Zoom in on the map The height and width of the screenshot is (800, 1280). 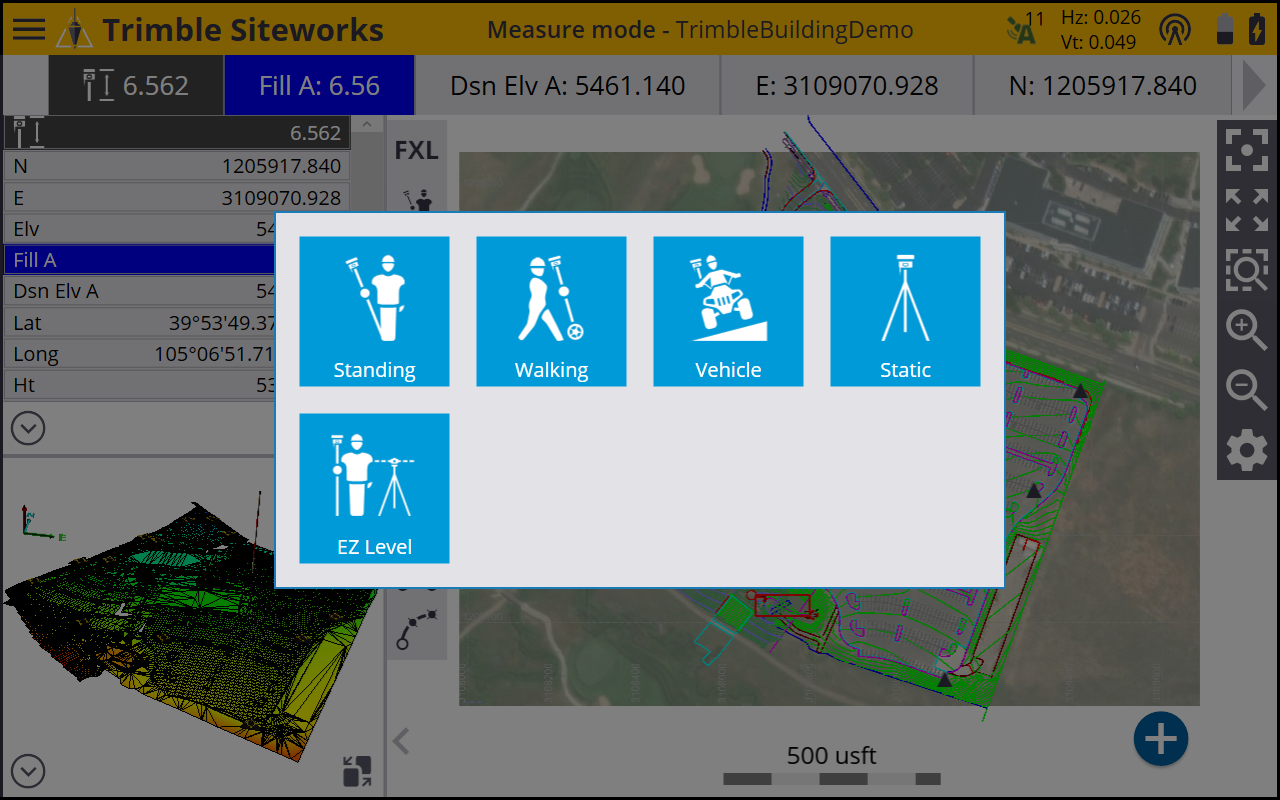pyautogui.click(x=1247, y=329)
